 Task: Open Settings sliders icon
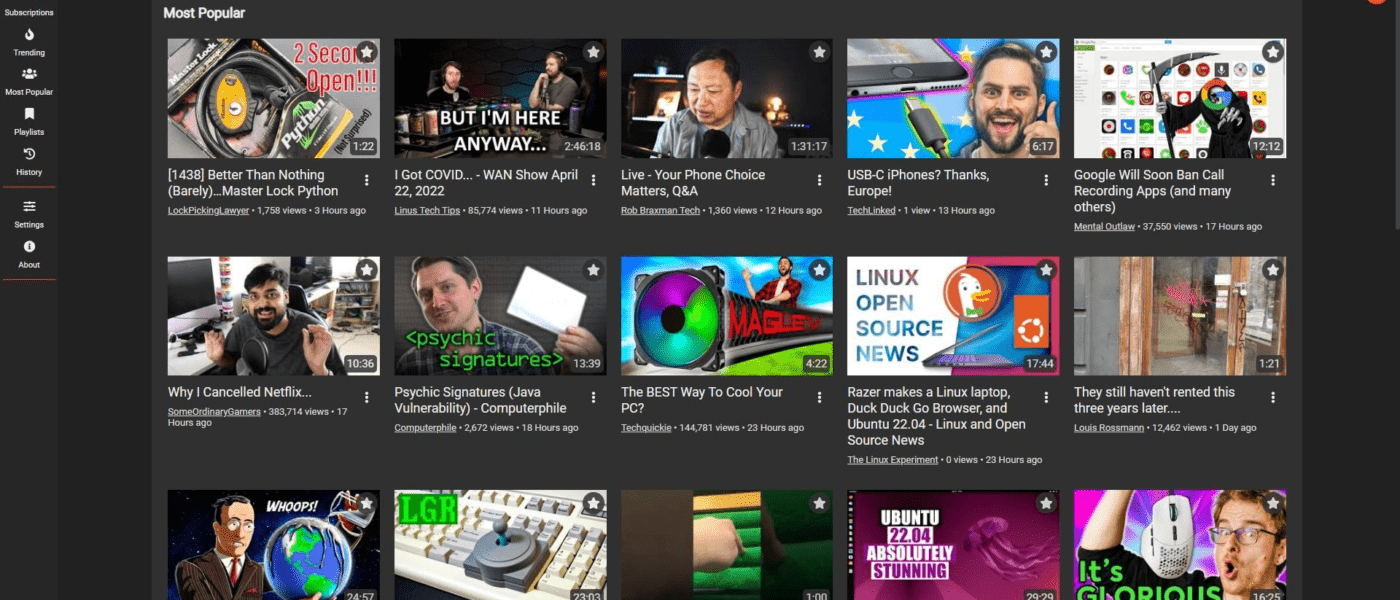[29, 206]
